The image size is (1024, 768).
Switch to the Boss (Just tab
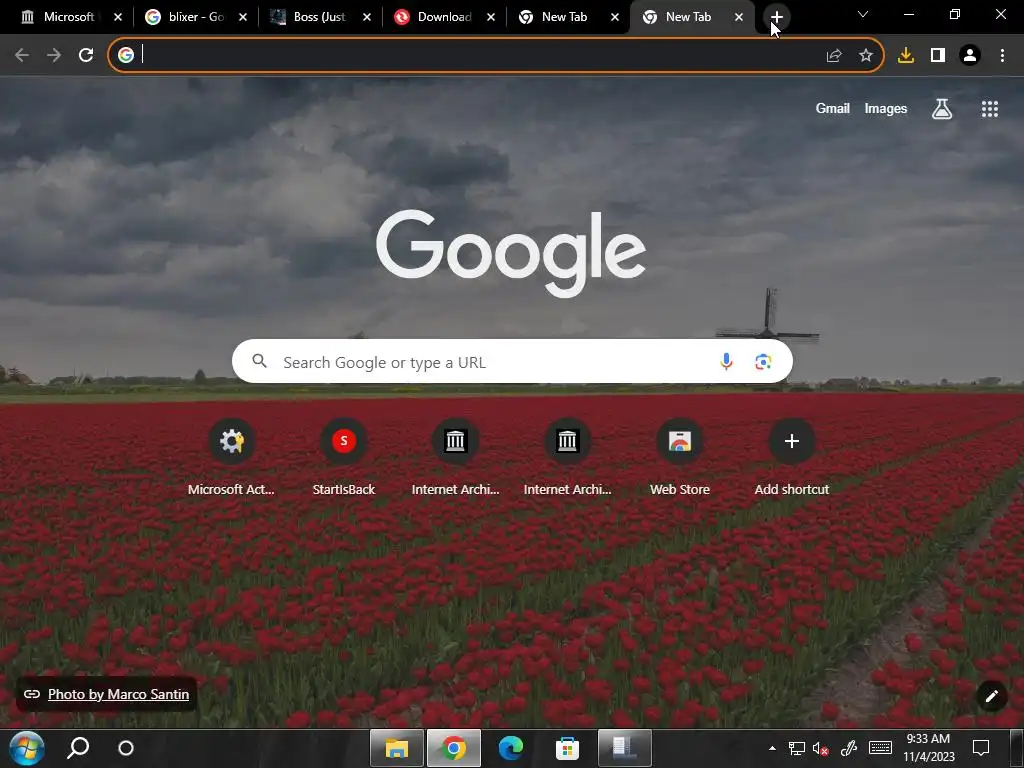319,17
